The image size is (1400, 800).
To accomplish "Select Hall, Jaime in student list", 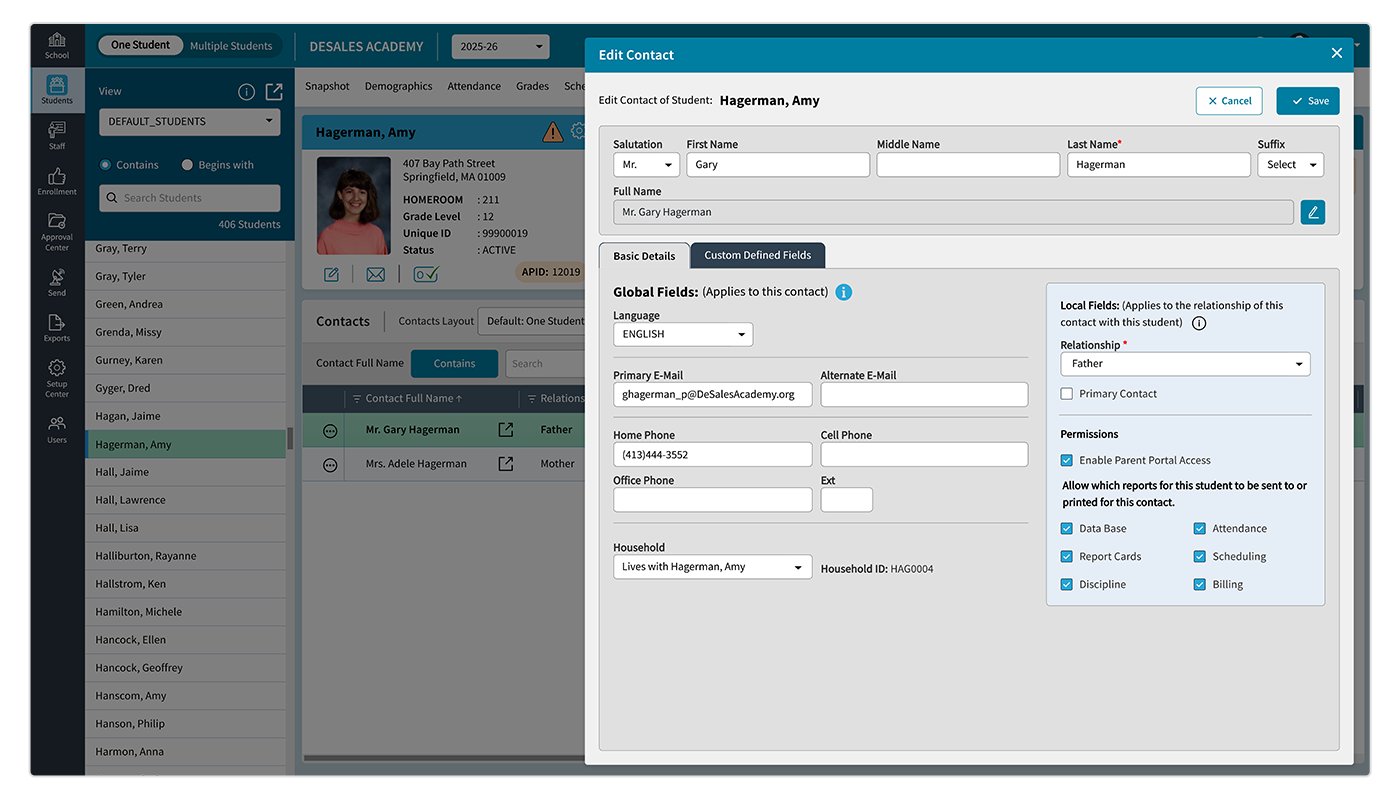I will coord(185,472).
